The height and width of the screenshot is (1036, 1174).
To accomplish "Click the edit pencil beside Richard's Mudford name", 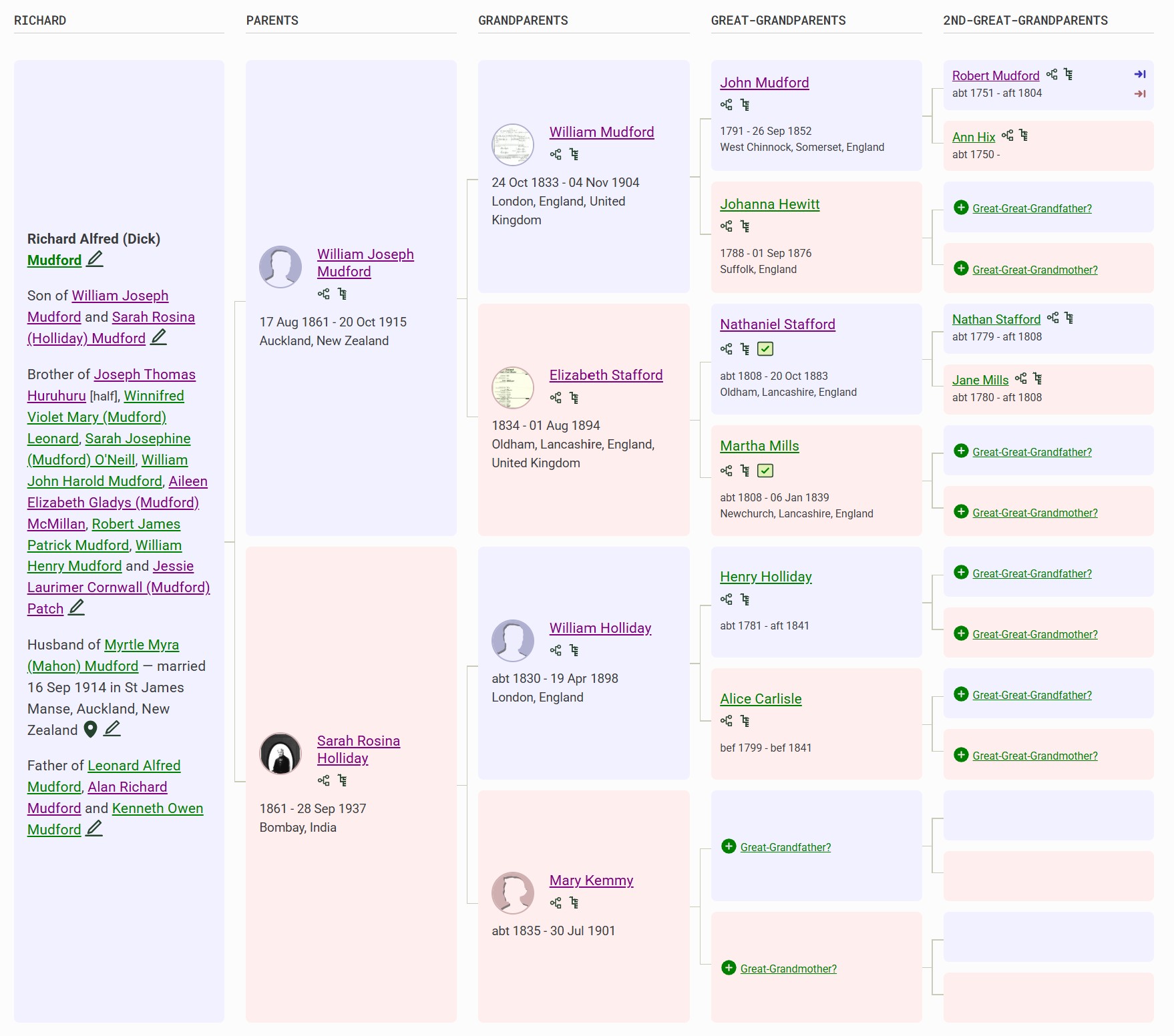I will pos(95,259).
